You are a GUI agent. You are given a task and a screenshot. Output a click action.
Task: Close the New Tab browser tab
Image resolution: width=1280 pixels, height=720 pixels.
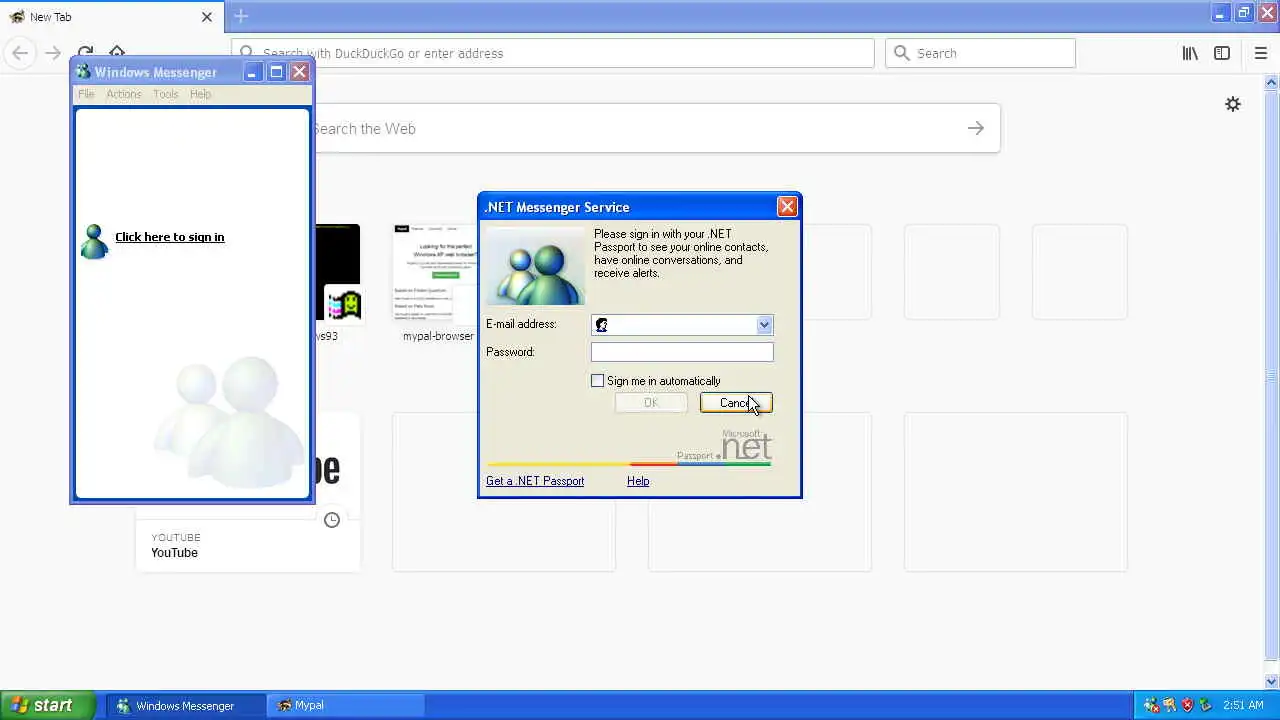coord(207,17)
